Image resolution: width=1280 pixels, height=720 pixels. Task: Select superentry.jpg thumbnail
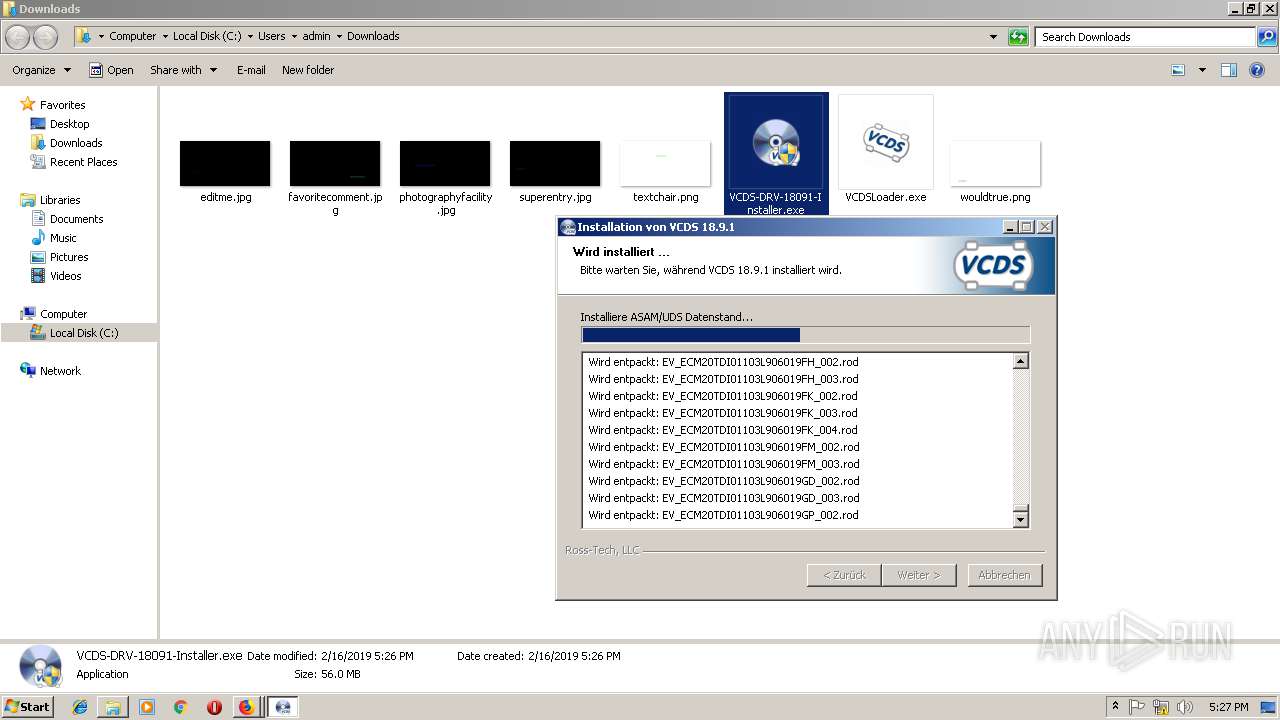[x=555, y=163]
